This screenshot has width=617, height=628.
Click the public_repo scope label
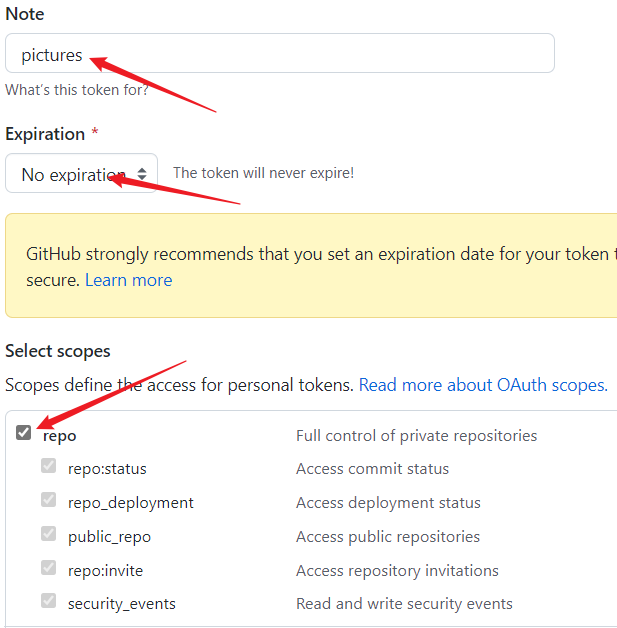[109, 537]
